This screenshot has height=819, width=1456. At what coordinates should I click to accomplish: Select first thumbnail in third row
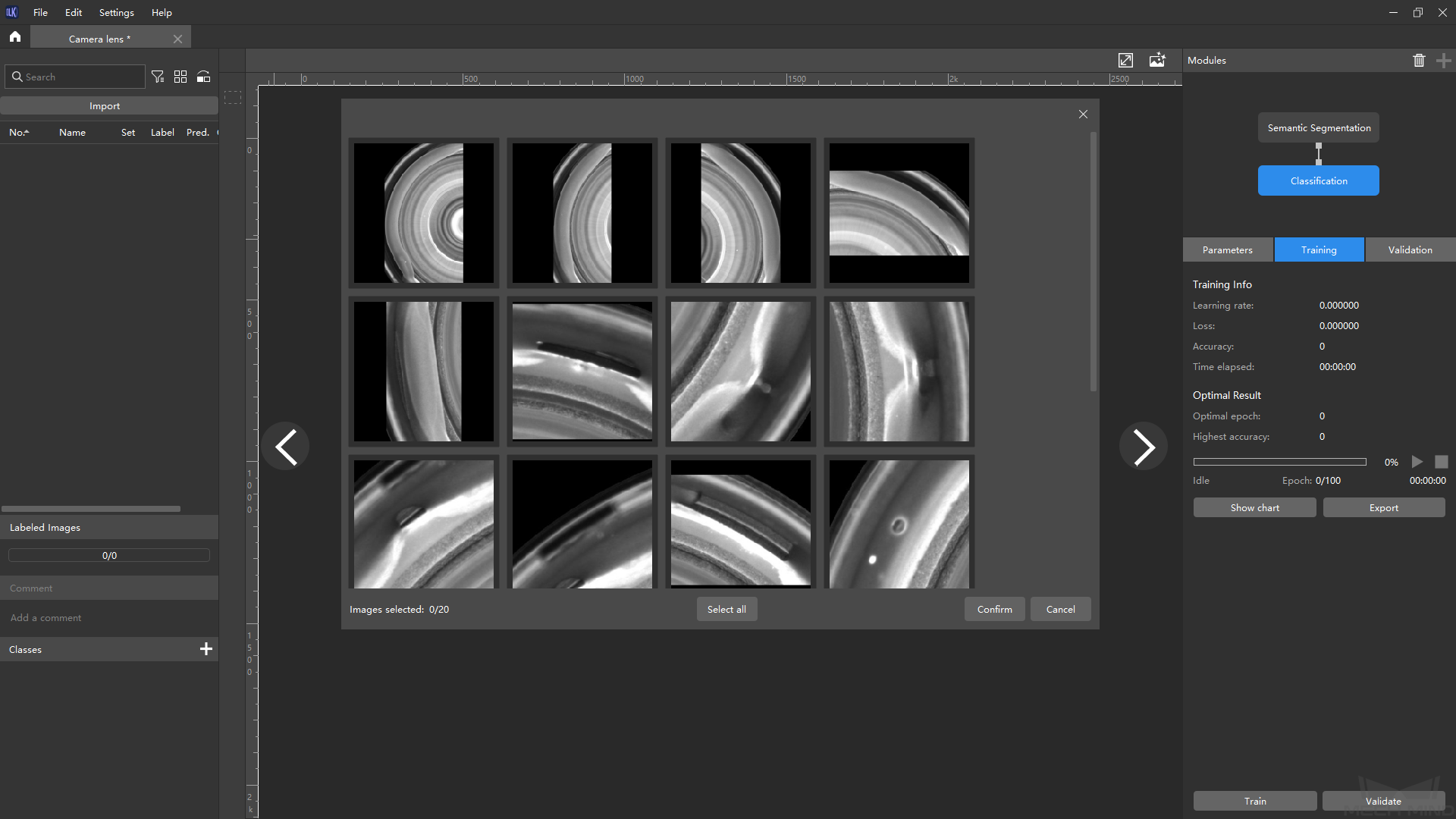coord(424,522)
